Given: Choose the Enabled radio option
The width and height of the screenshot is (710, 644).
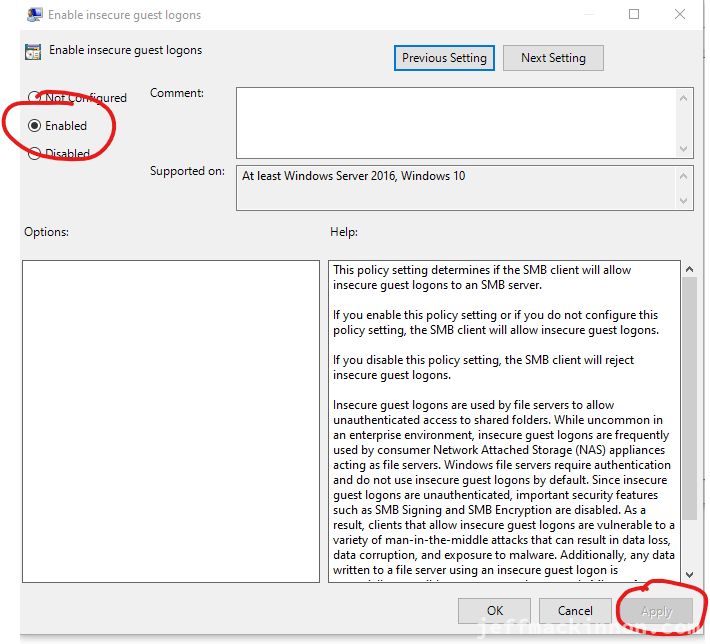Looking at the screenshot, I should pos(35,126).
